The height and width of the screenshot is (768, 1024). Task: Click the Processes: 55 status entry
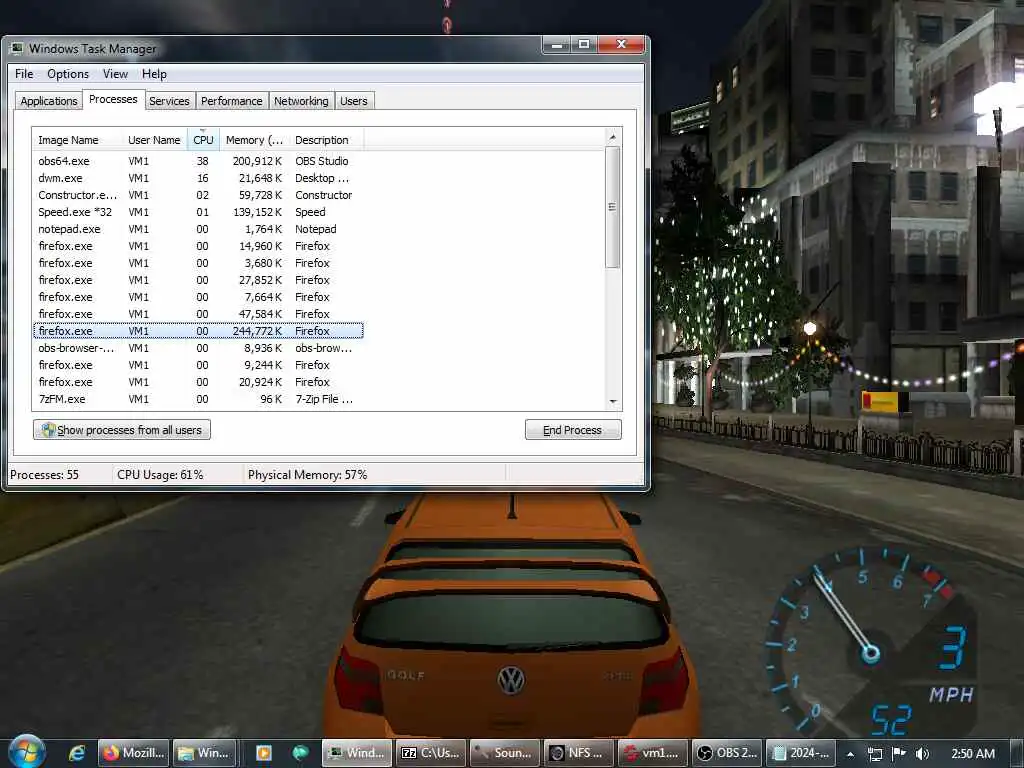pyautogui.click(x=44, y=475)
